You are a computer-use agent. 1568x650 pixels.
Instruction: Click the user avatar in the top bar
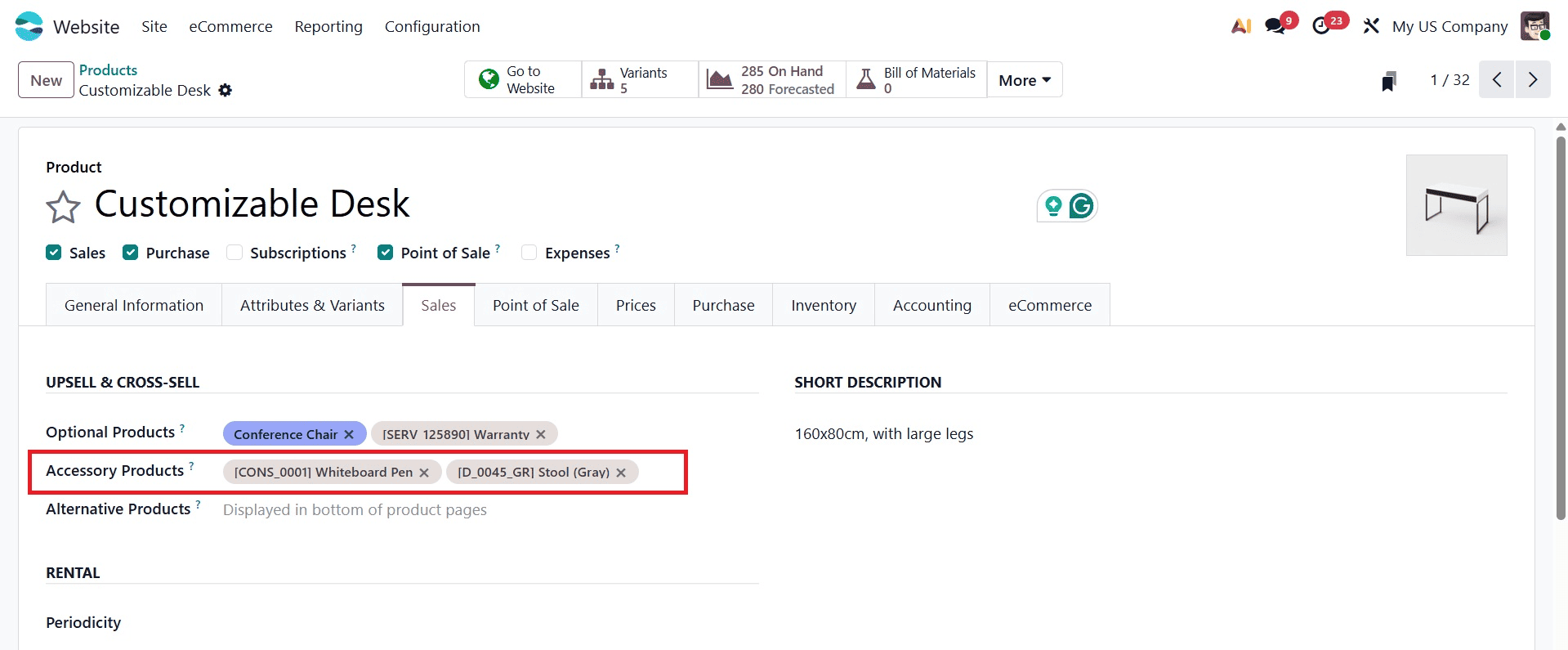point(1535,26)
